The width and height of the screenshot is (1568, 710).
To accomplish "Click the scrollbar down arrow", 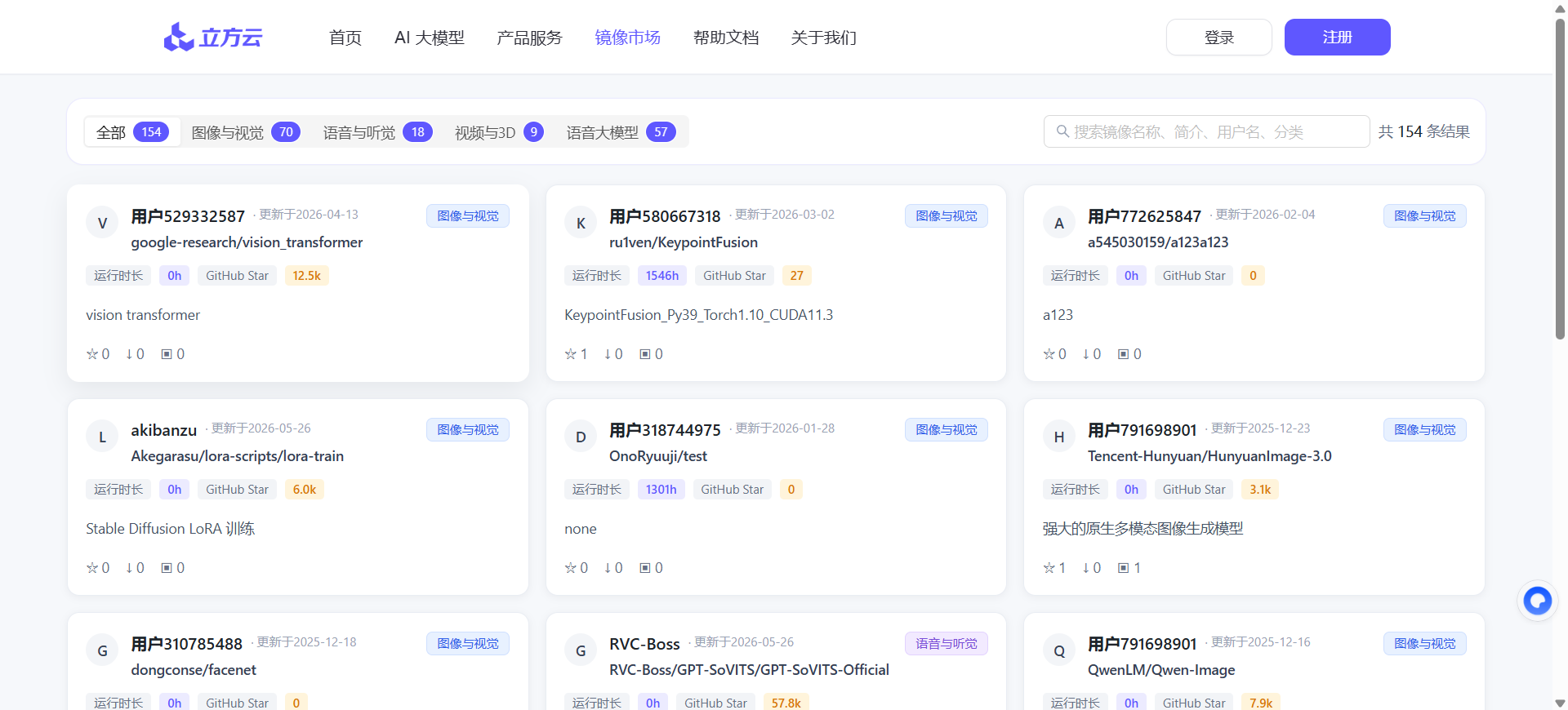I will (1560, 703).
